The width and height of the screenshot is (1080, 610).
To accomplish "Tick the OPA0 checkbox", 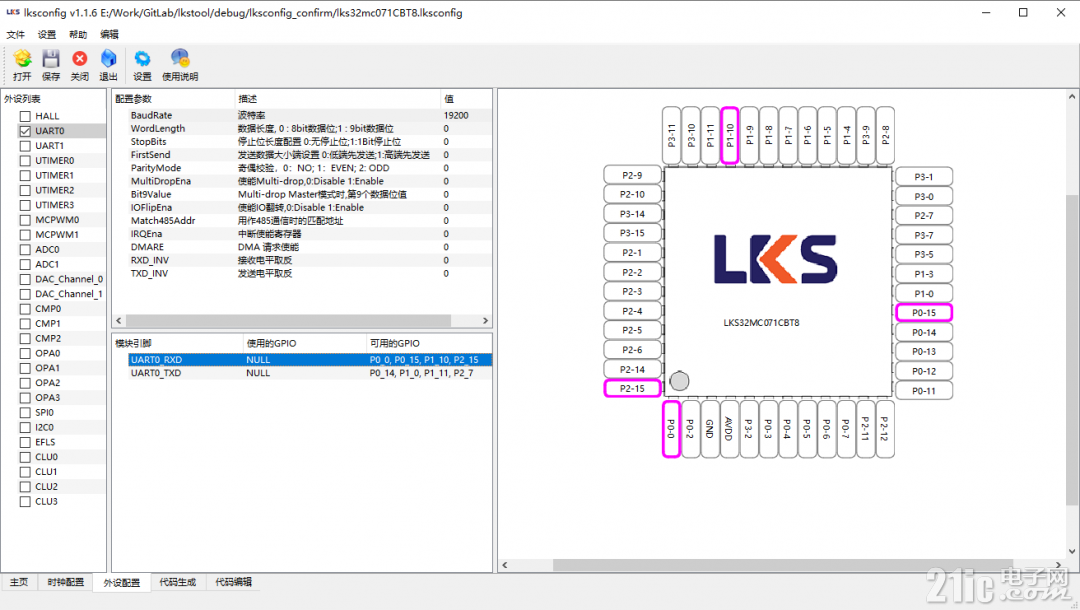I will click(x=25, y=353).
